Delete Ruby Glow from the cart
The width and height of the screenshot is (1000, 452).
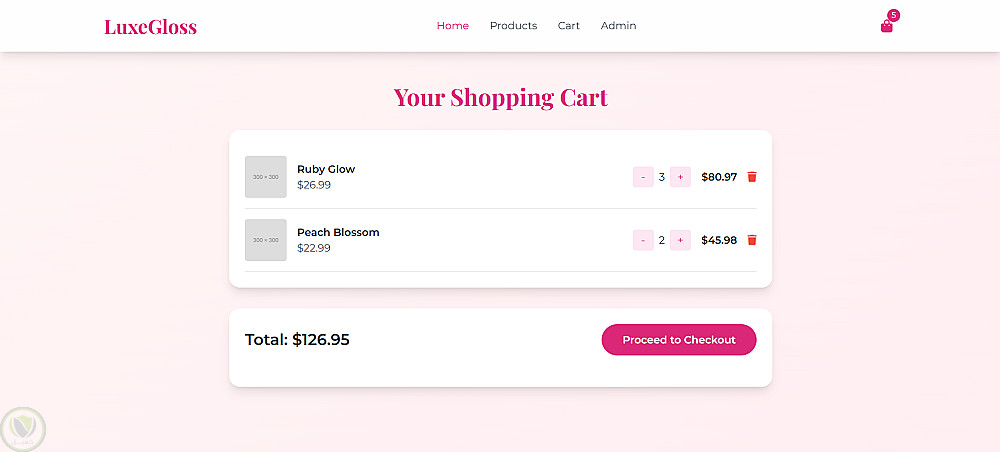coord(752,177)
